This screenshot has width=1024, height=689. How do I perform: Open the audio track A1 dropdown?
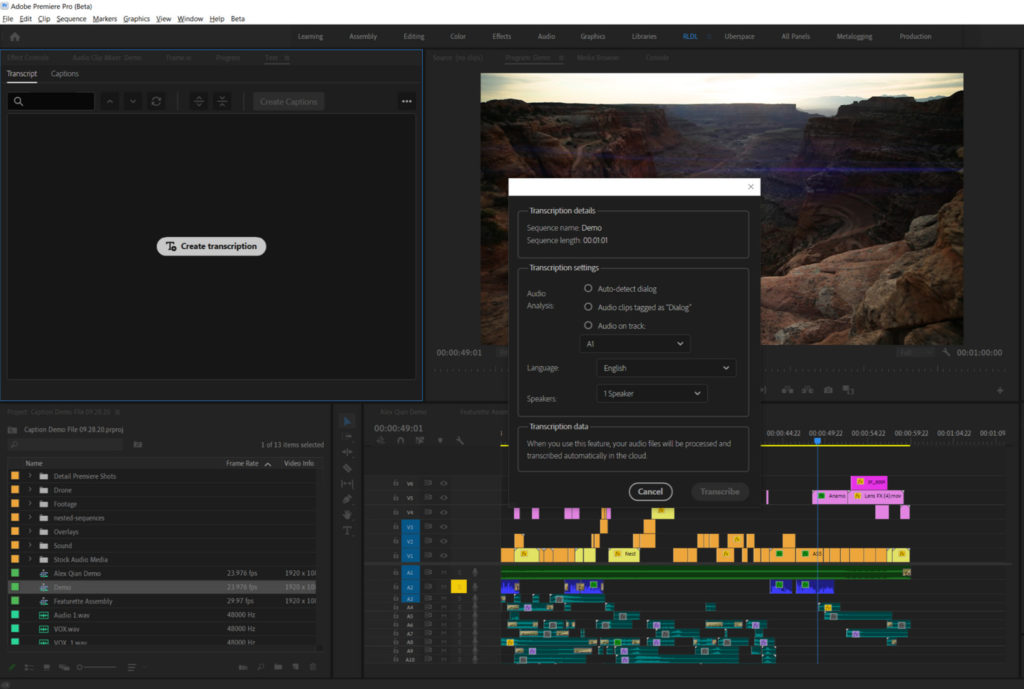[635, 344]
